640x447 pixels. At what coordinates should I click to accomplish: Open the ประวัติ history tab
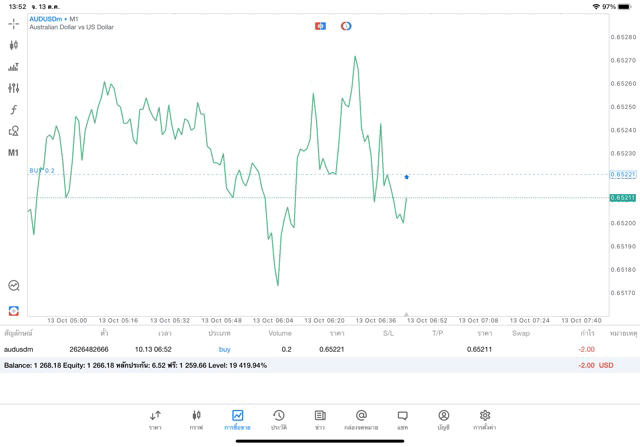tap(278, 419)
